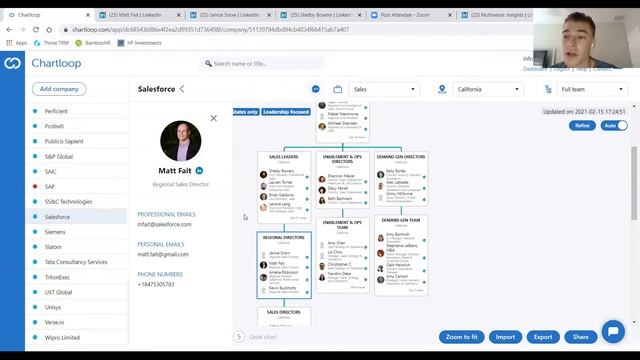Click the briefcase department icon
Screen dimensions: 640x360
point(338,89)
